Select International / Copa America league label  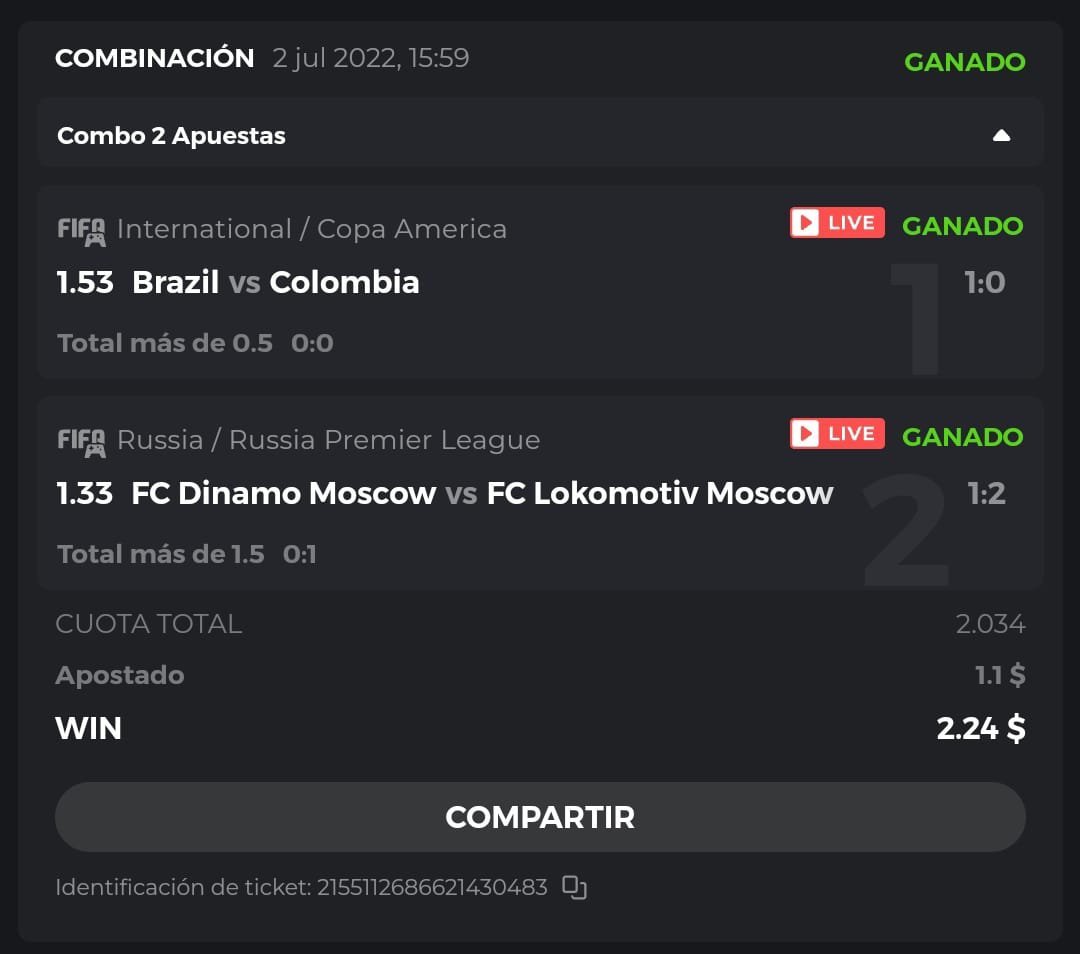point(312,229)
